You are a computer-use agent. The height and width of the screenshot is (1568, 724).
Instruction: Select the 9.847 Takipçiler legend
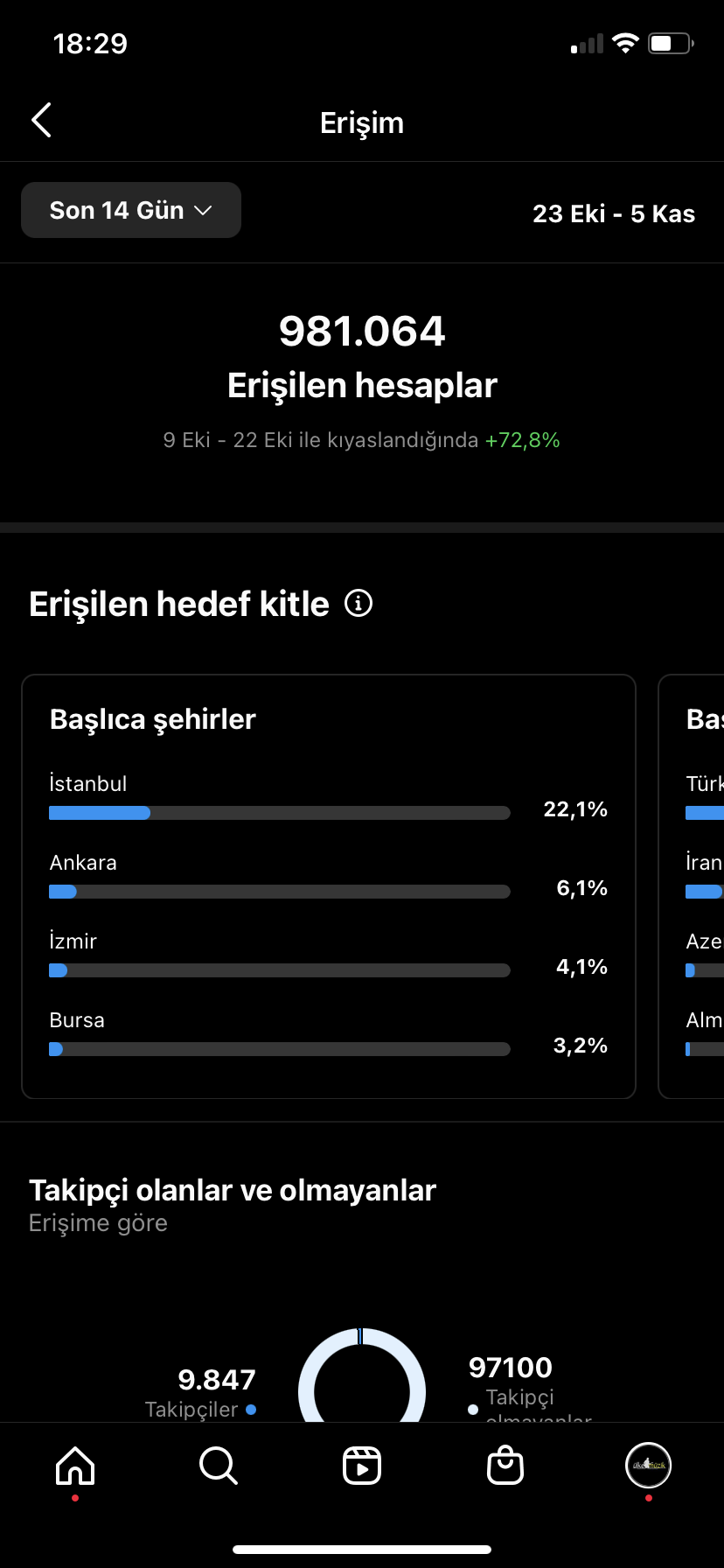[x=201, y=1393]
